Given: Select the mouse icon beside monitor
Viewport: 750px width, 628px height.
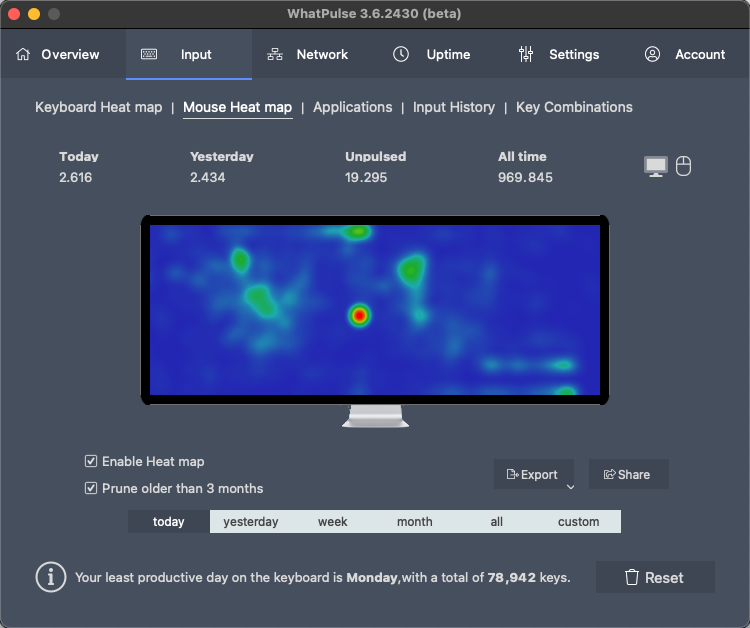Looking at the screenshot, I should pos(684,166).
